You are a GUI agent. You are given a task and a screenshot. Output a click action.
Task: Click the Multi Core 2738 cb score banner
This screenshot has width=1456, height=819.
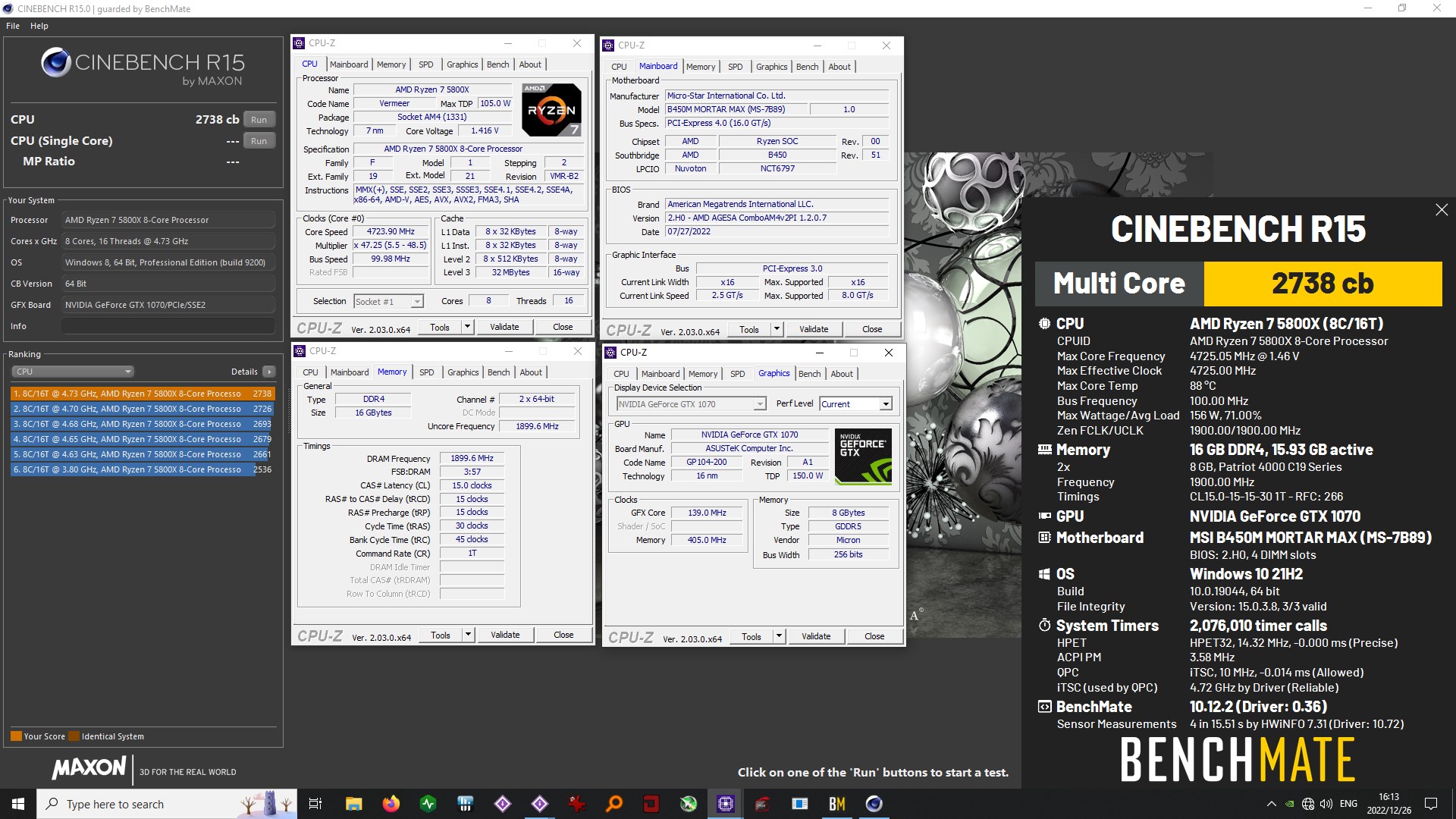coord(1238,284)
